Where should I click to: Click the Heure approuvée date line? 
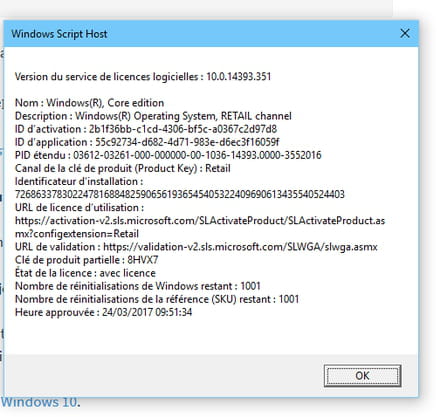[x=103, y=312]
